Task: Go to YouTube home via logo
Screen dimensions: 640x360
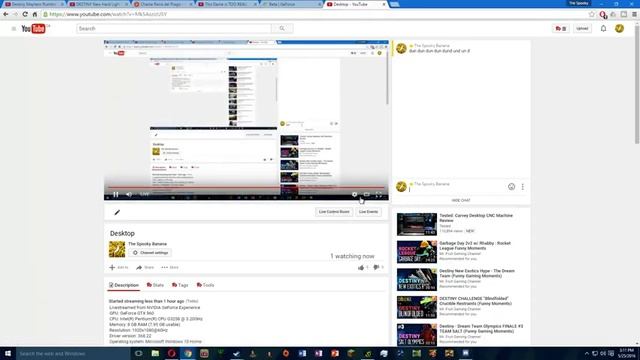Action: coord(34,29)
